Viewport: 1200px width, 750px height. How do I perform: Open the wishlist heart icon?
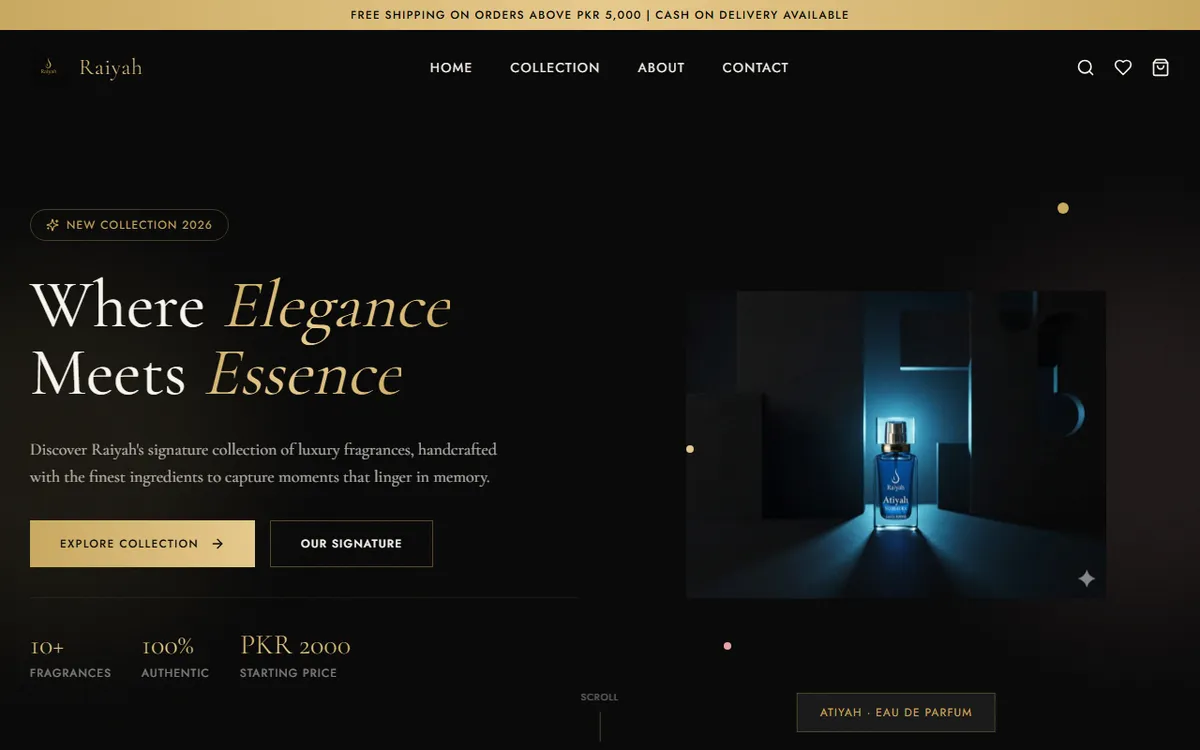point(1123,68)
